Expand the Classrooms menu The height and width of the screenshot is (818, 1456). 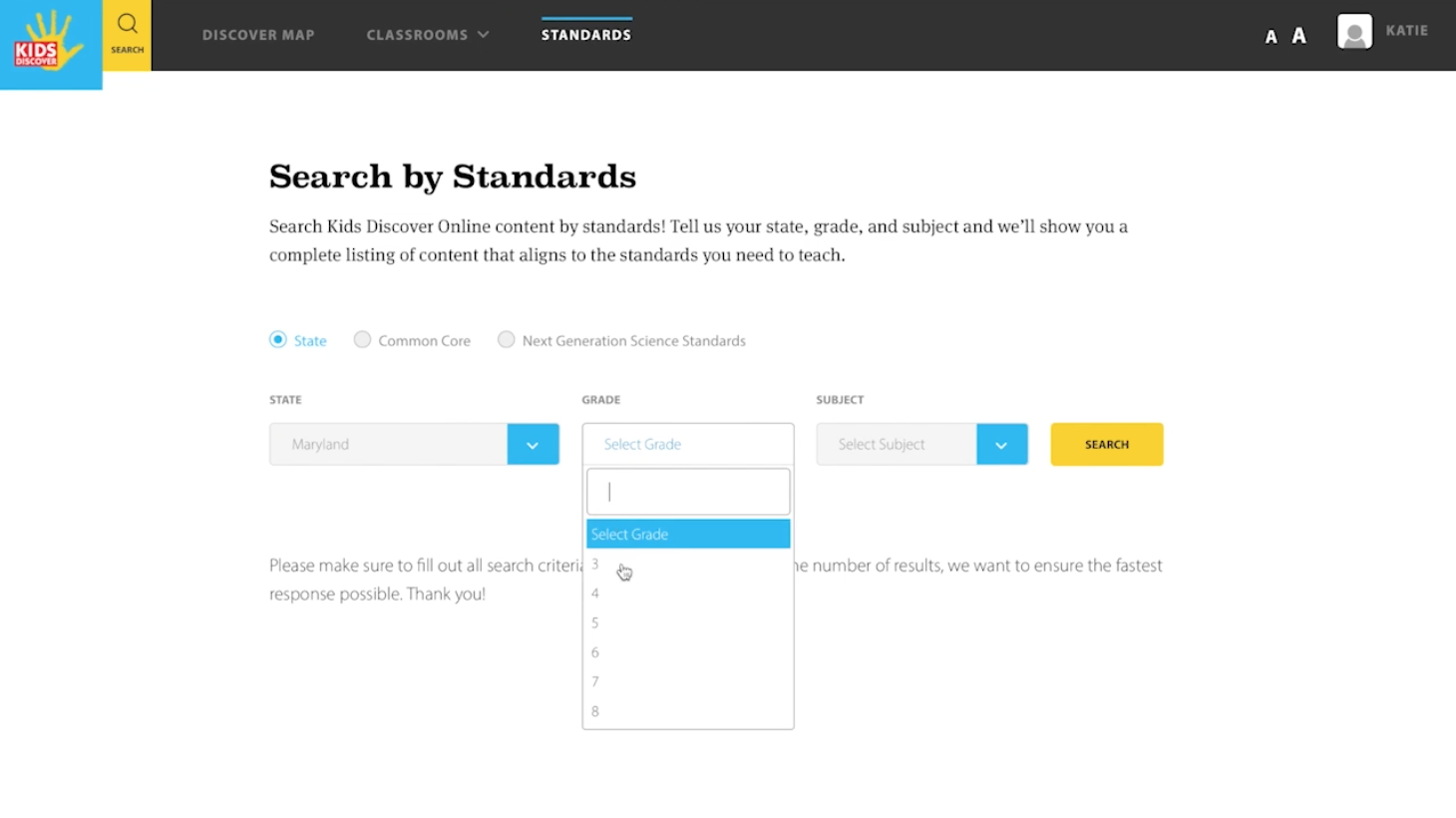pos(428,35)
